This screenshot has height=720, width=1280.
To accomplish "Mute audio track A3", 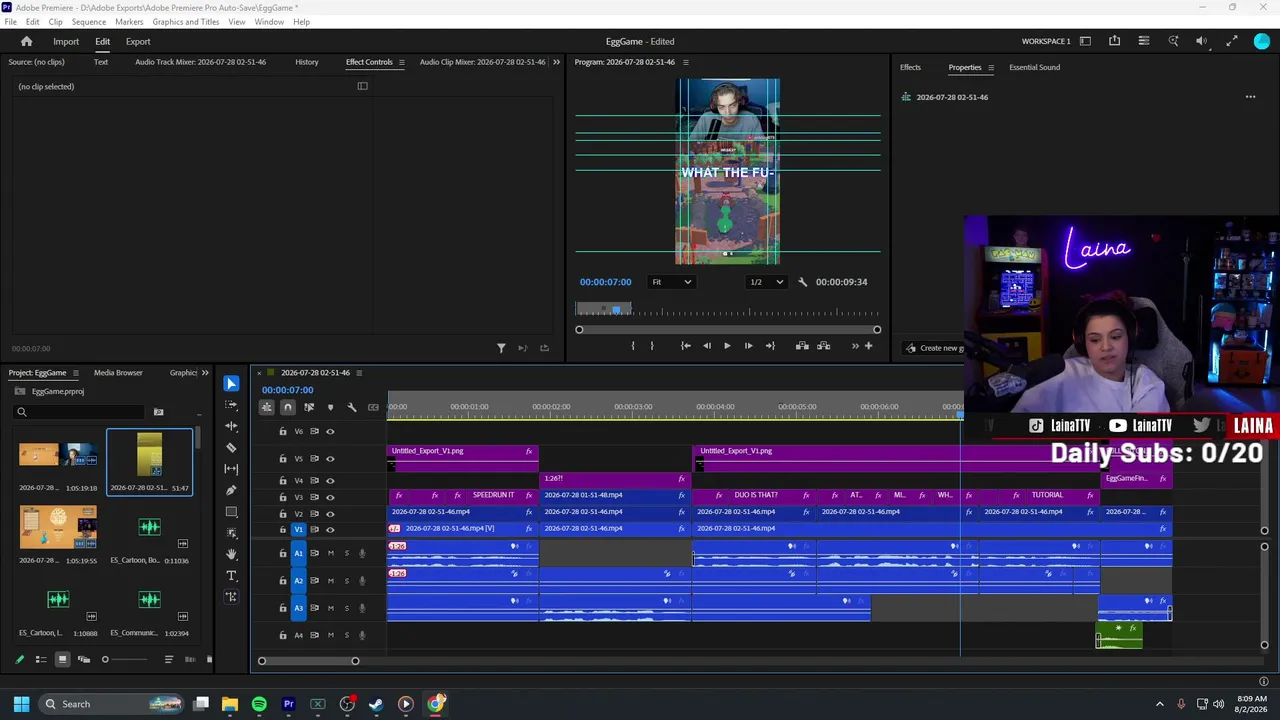I will pyautogui.click(x=331, y=608).
